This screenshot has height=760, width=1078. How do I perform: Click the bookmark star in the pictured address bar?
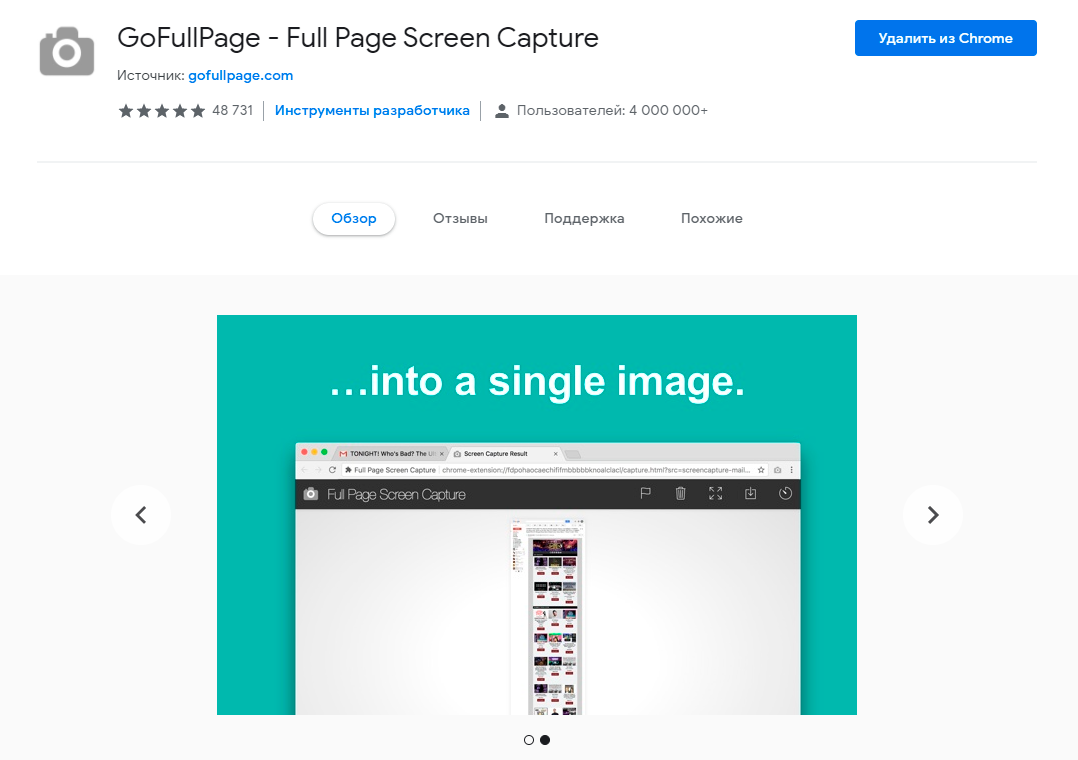[761, 470]
